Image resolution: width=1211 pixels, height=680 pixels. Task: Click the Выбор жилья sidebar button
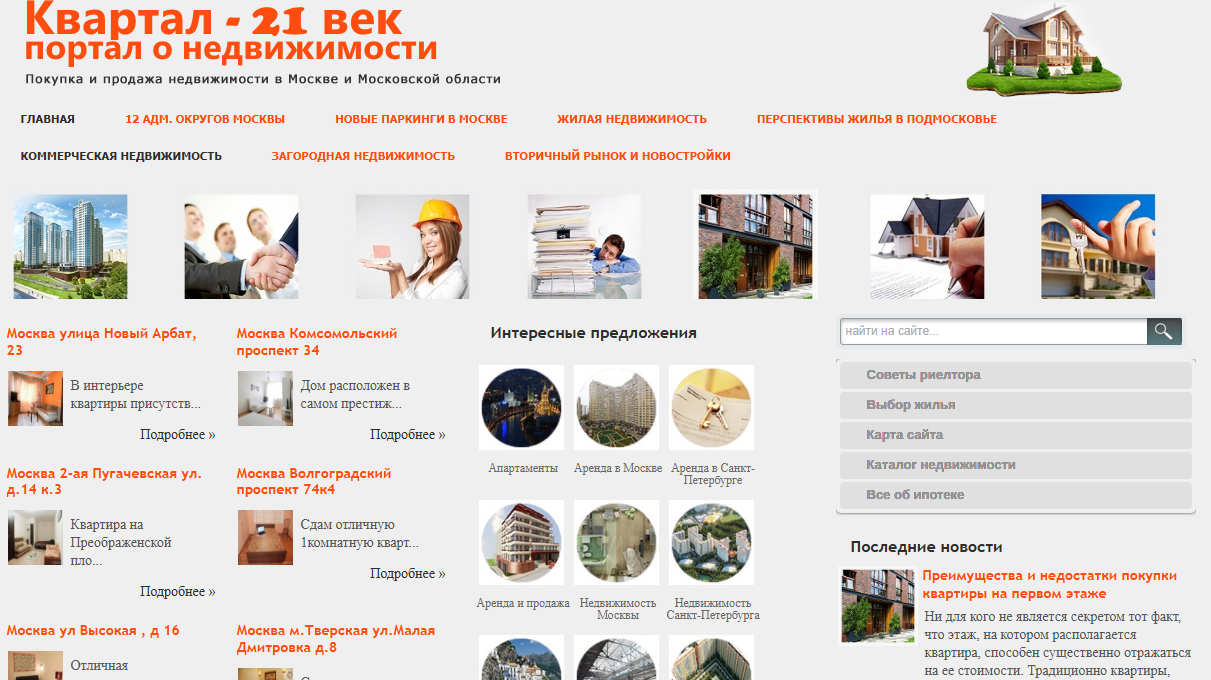[1016, 405]
